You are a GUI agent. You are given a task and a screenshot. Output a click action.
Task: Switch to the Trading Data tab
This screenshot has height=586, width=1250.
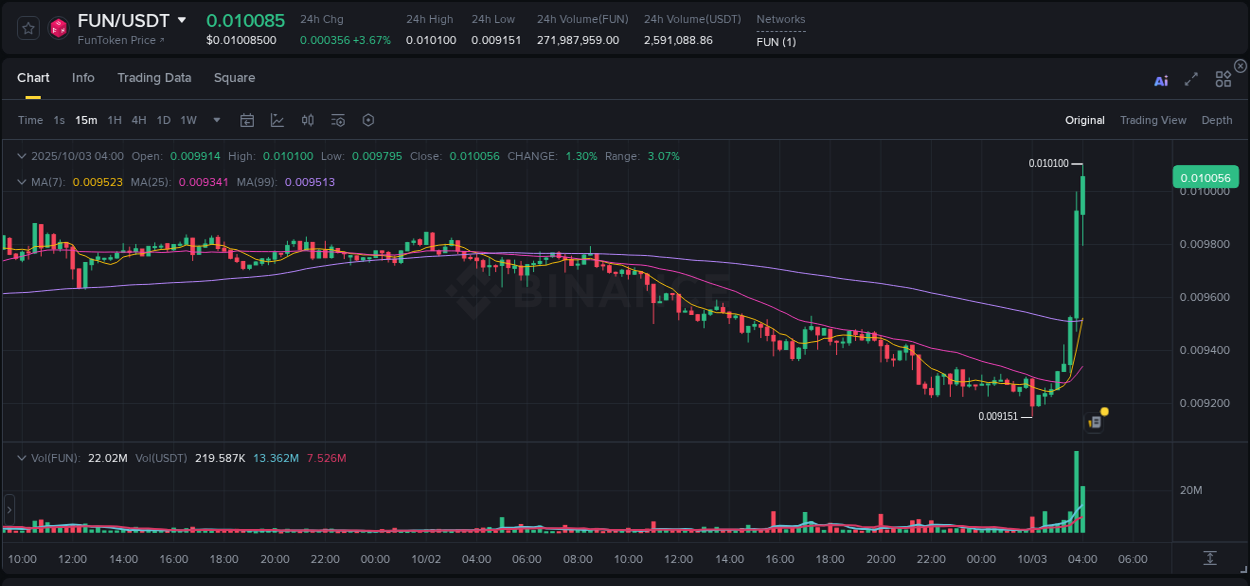154,77
